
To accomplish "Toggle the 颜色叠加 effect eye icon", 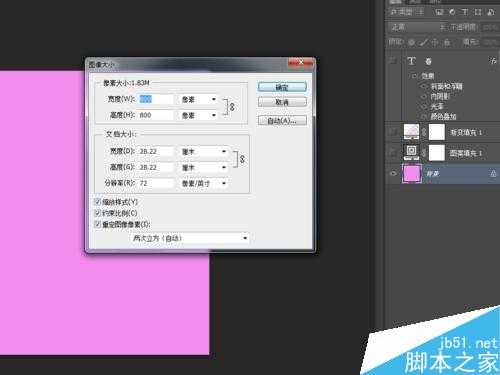I will click(424, 116).
